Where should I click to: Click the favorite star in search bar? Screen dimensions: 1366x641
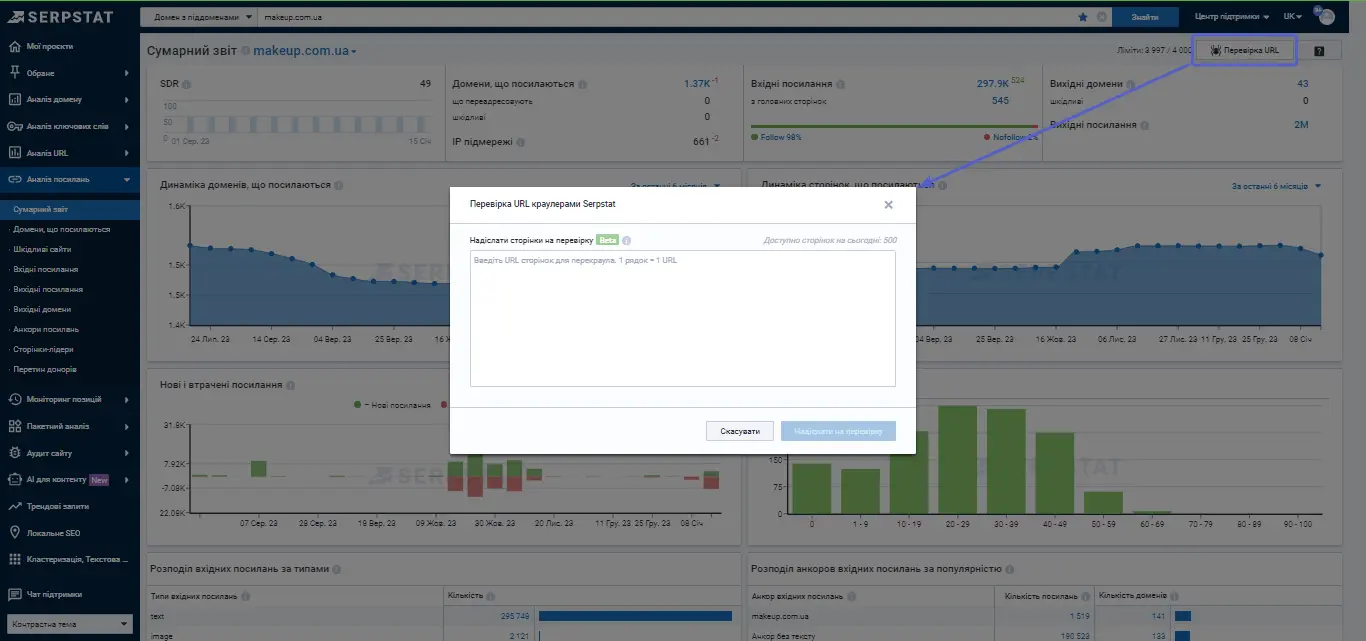pyautogui.click(x=1083, y=17)
